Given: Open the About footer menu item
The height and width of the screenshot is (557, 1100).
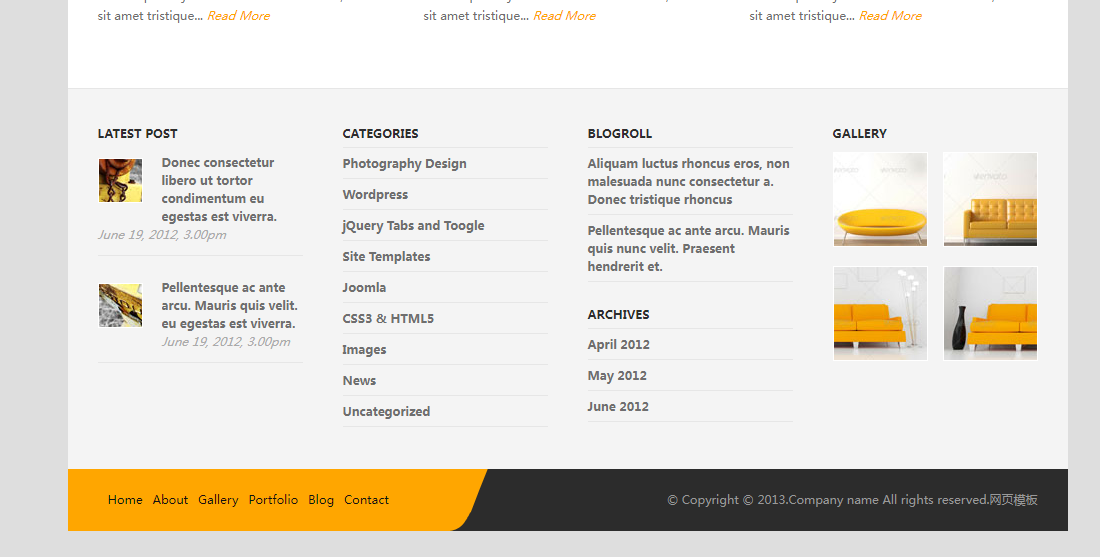Looking at the screenshot, I should tap(170, 500).
